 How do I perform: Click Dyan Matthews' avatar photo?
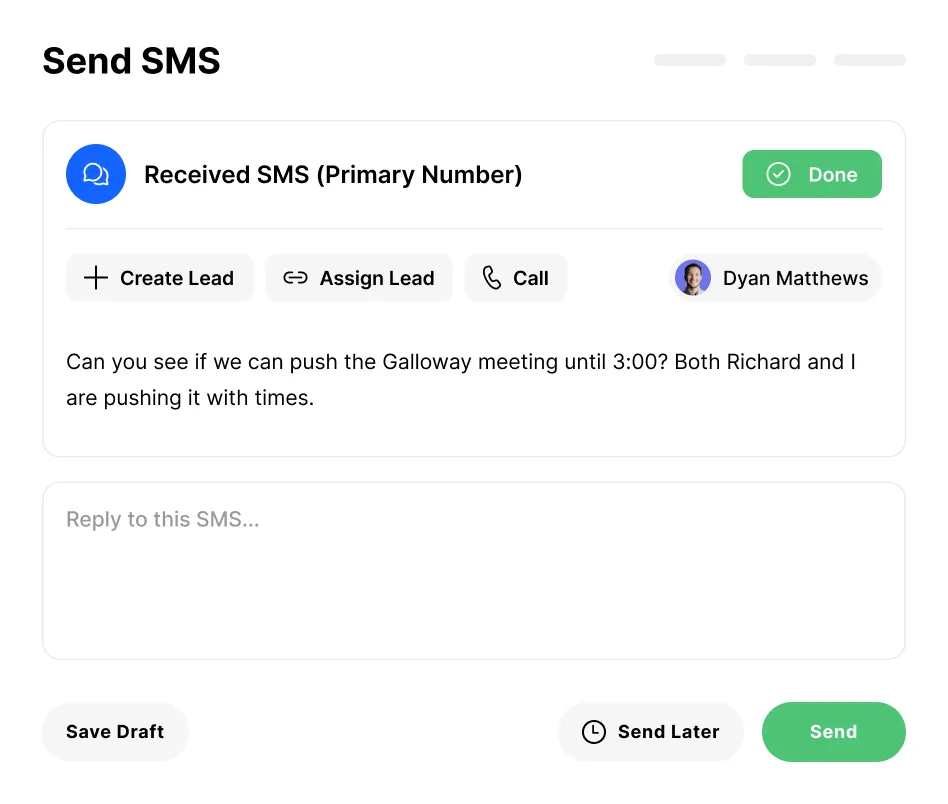point(693,278)
